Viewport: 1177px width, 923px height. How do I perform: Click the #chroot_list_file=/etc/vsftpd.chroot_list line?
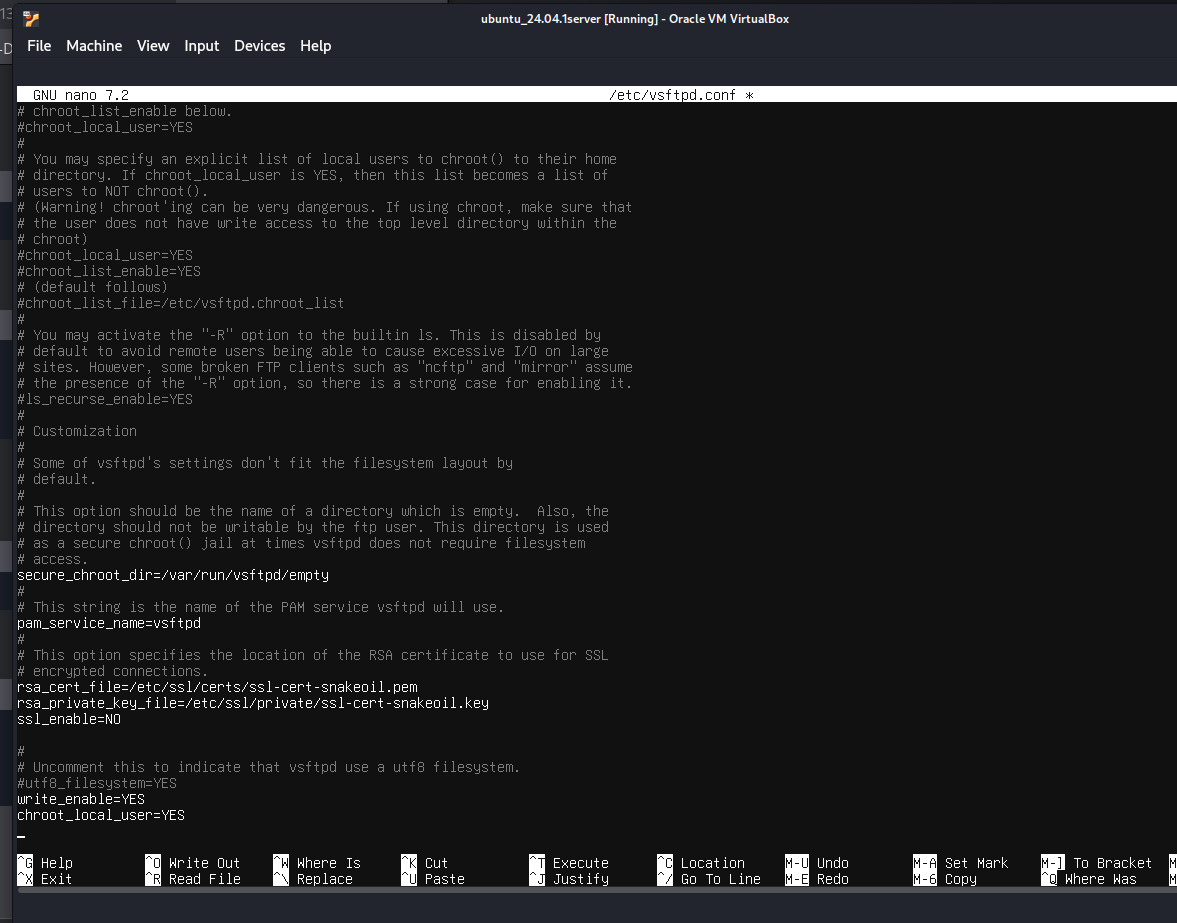181,303
